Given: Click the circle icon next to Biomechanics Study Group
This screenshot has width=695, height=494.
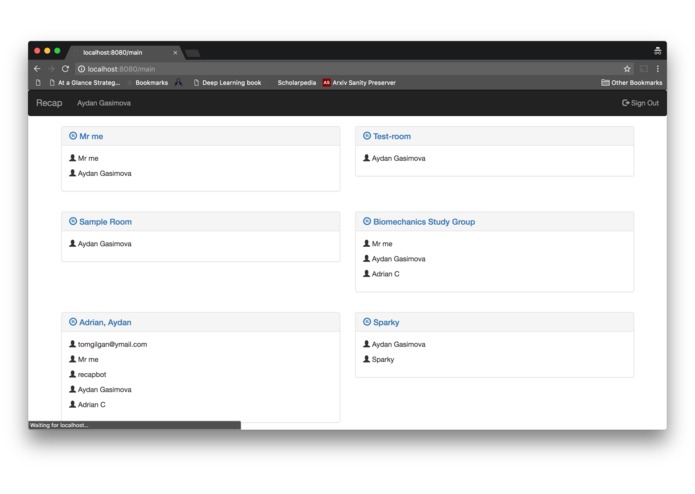Looking at the screenshot, I should [367, 221].
